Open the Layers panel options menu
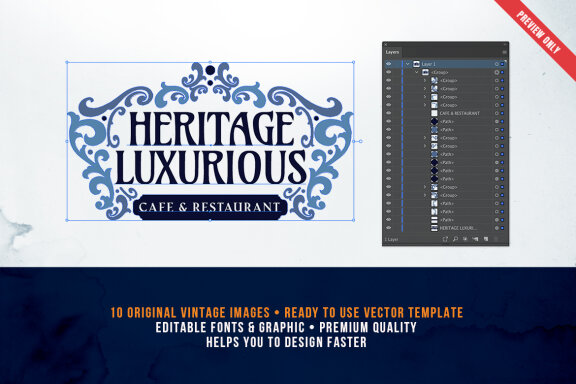576x384 pixels. [504, 52]
